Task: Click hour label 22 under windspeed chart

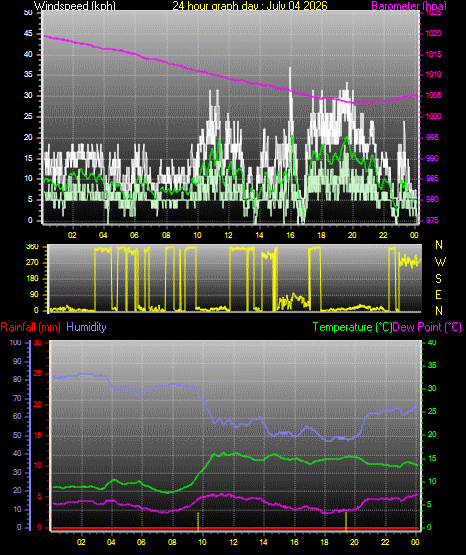Action: point(383,235)
